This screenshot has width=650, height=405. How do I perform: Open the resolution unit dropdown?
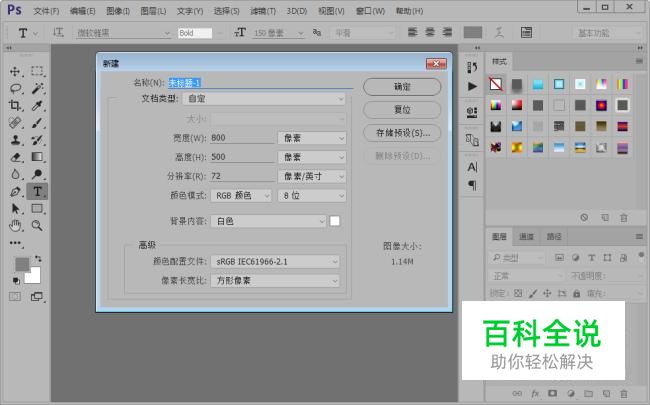point(312,177)
